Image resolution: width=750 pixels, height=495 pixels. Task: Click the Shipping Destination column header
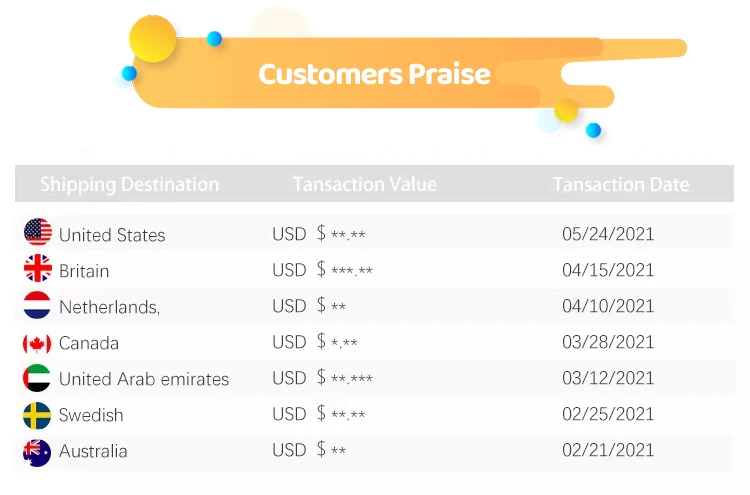point(129,184)
